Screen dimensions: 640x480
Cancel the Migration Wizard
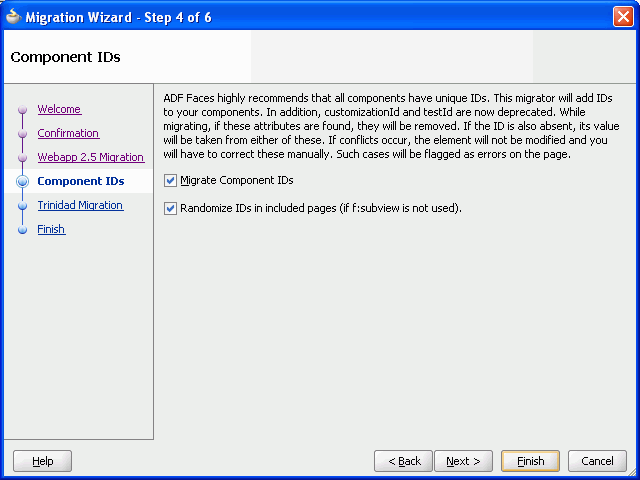tap(597, 461)
